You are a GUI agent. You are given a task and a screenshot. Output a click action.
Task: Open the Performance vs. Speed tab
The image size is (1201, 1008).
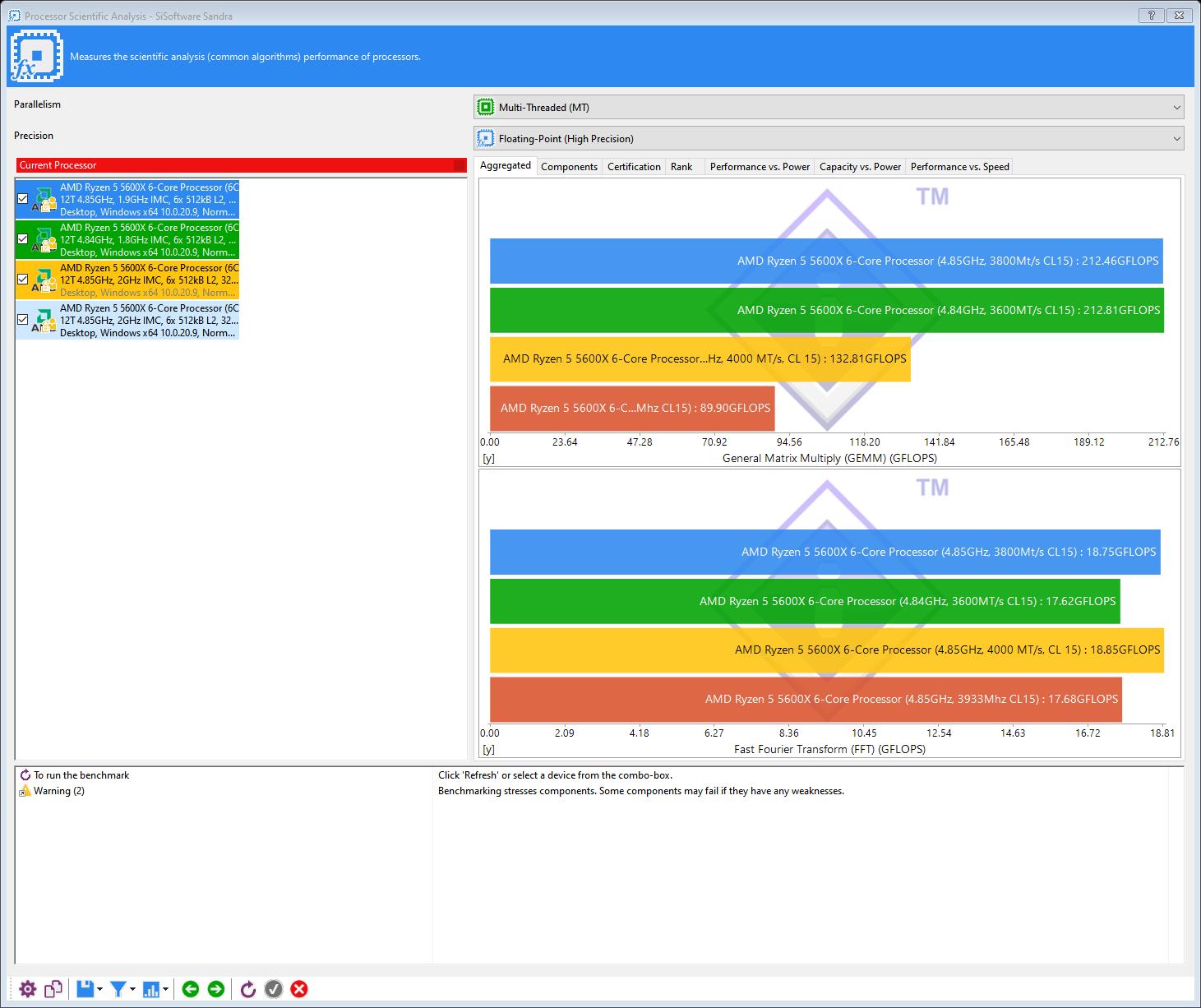coord(959,167)
